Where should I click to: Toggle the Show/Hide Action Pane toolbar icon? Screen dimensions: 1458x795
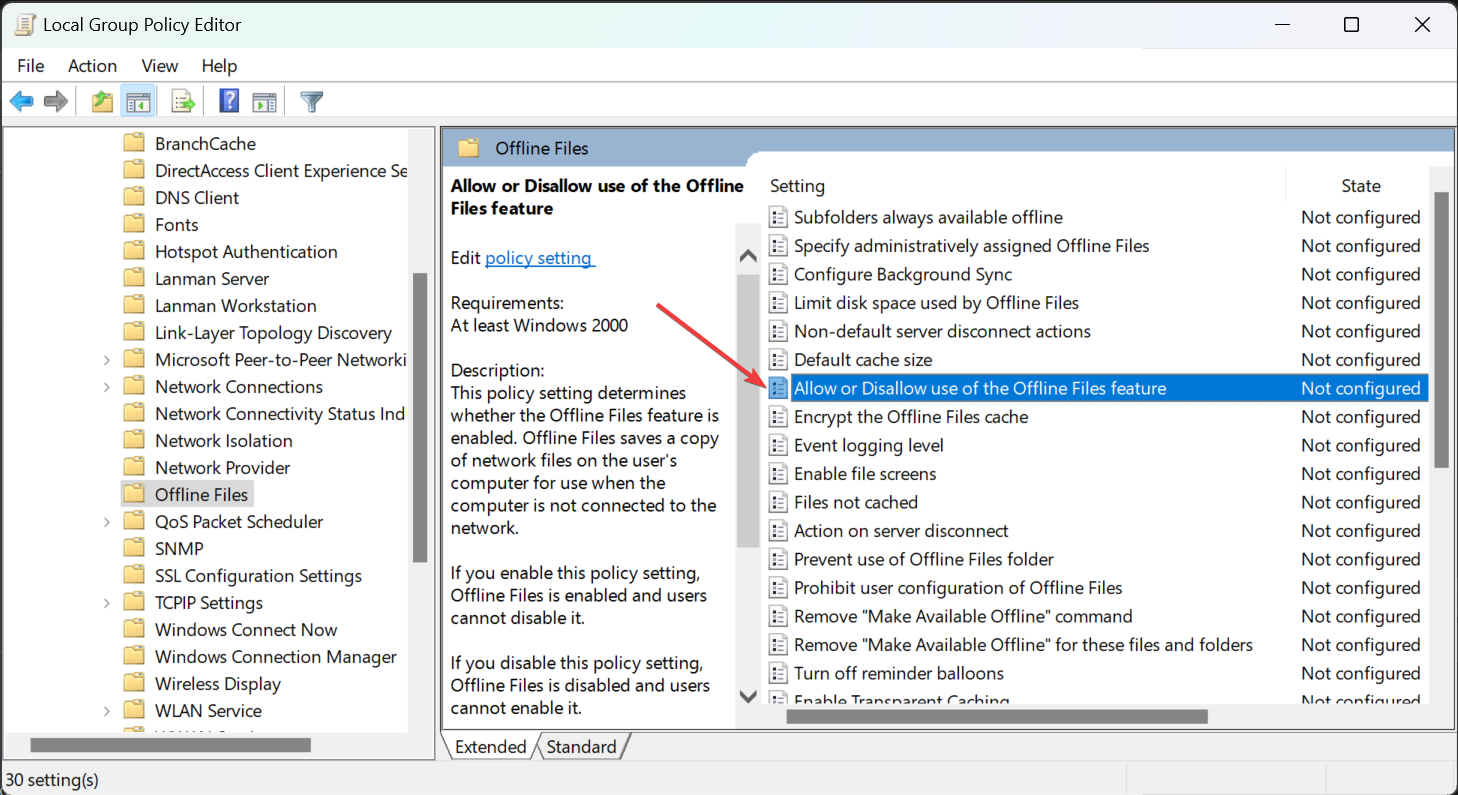click(x=264, y=101)
